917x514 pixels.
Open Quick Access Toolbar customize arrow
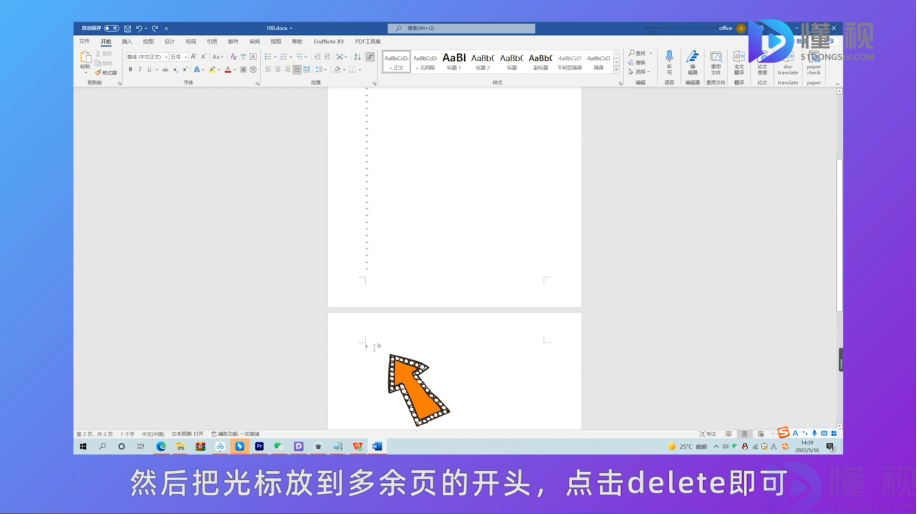(x=166, y=28)
